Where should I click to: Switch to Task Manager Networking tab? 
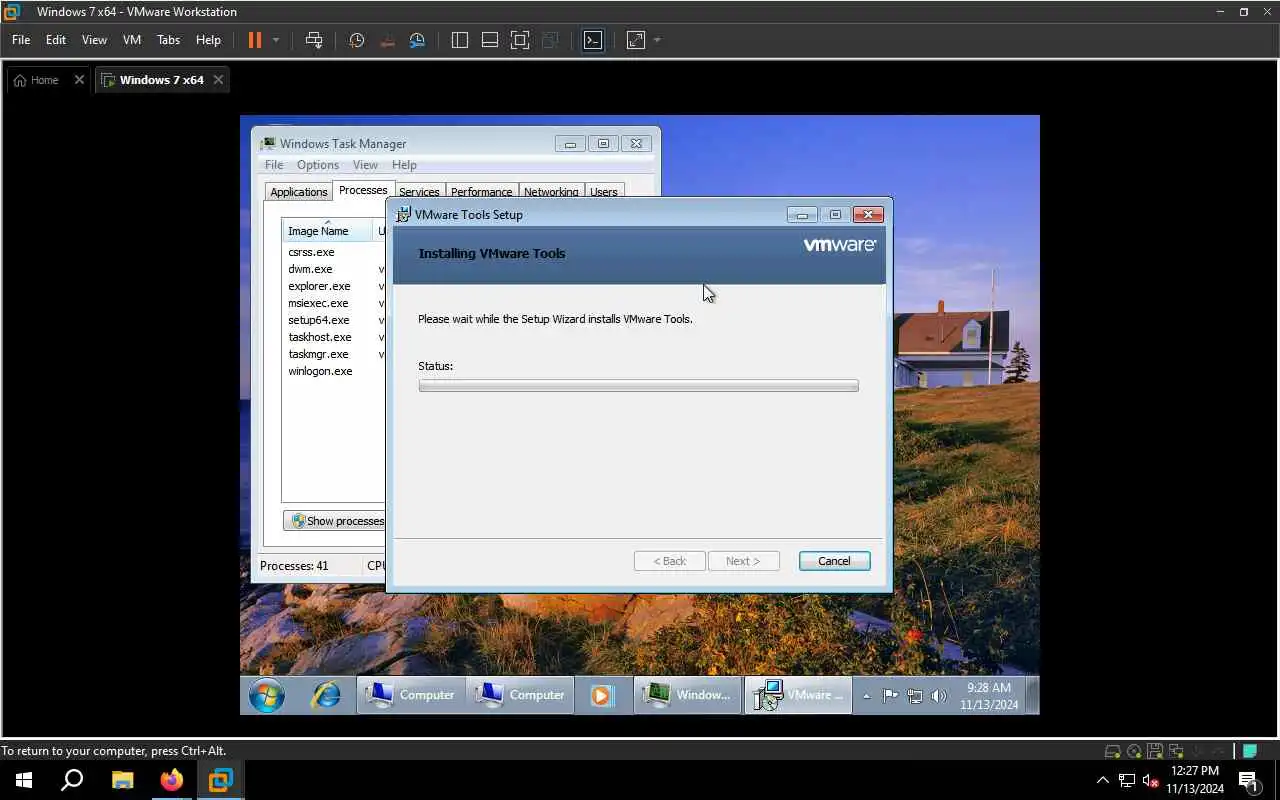click(551, 192)
